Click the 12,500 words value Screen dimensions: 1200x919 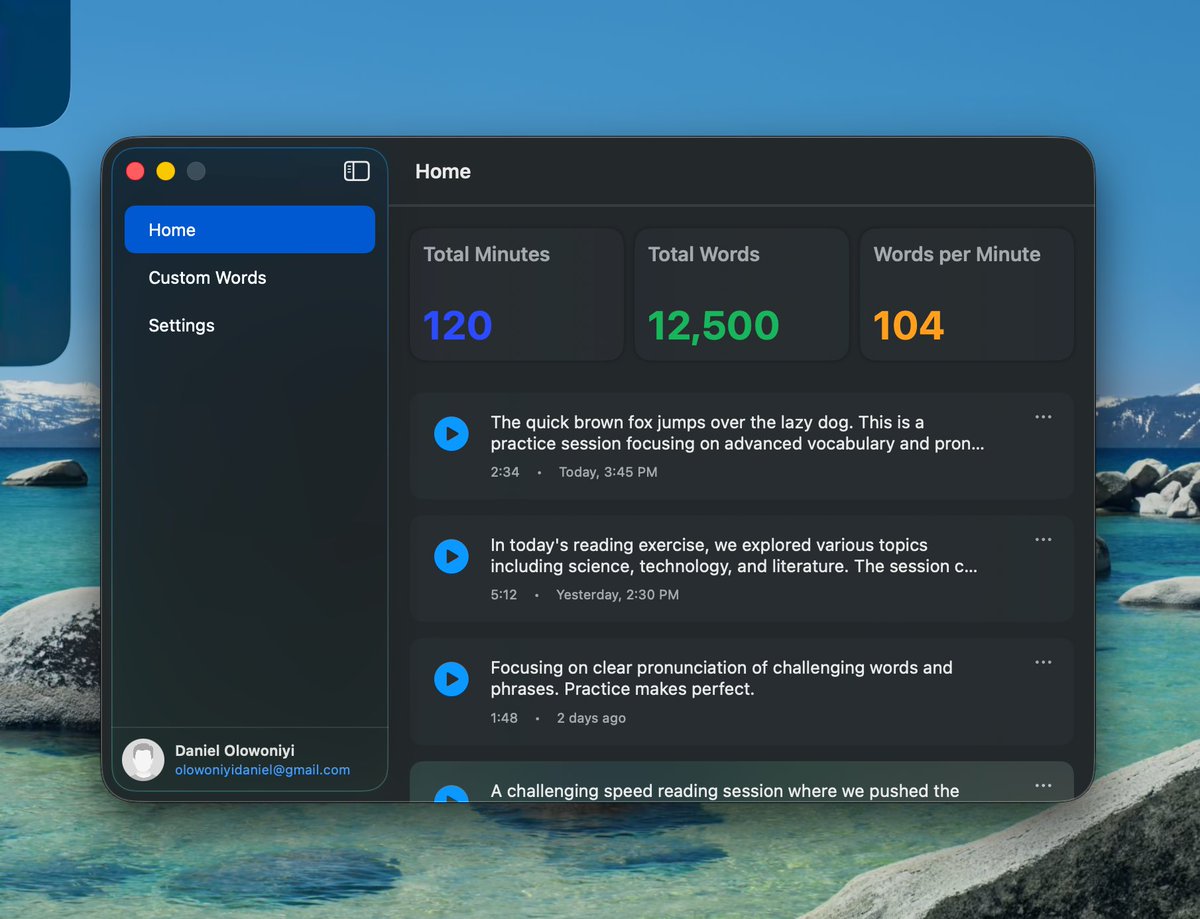713,326
